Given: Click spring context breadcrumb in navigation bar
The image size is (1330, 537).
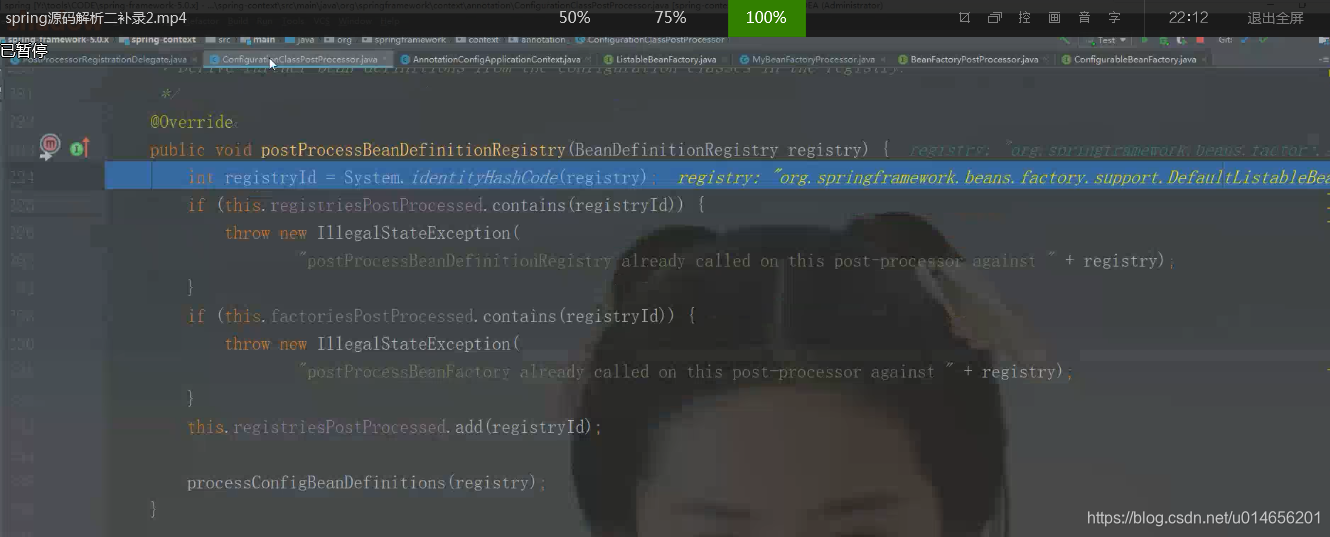Looking at the screenshot, I should click(158, 40).
